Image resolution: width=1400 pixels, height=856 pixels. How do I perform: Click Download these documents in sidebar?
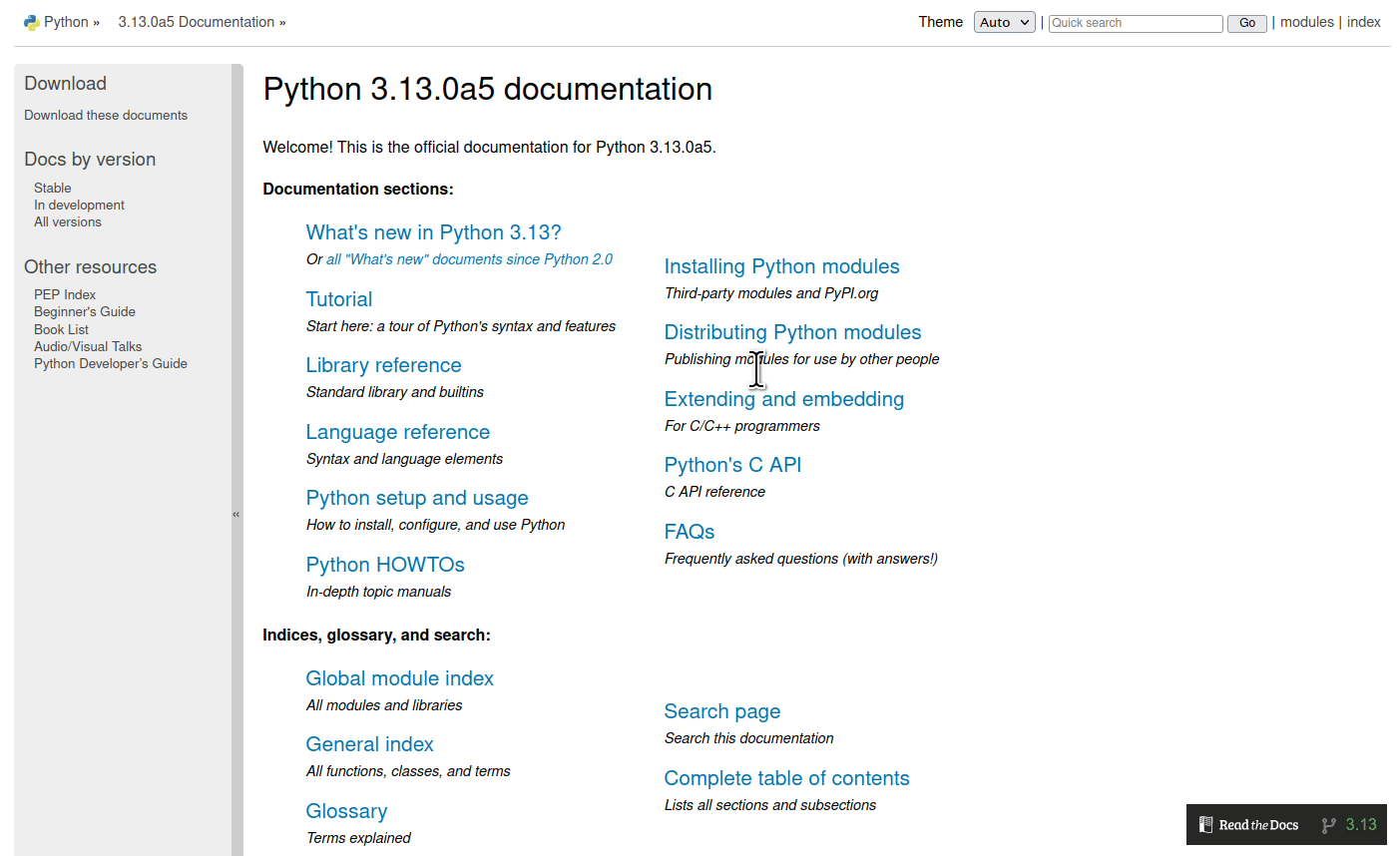click(106, 116)
